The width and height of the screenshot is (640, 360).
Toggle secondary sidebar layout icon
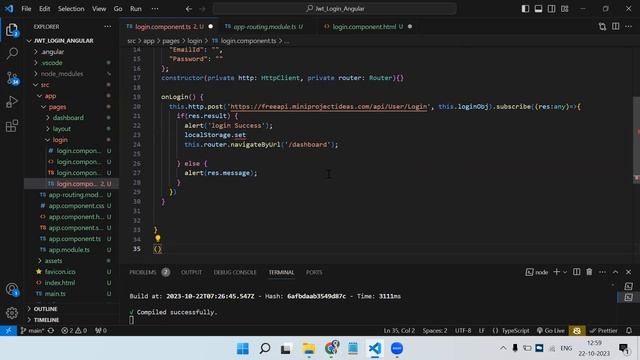click(551, 9)
